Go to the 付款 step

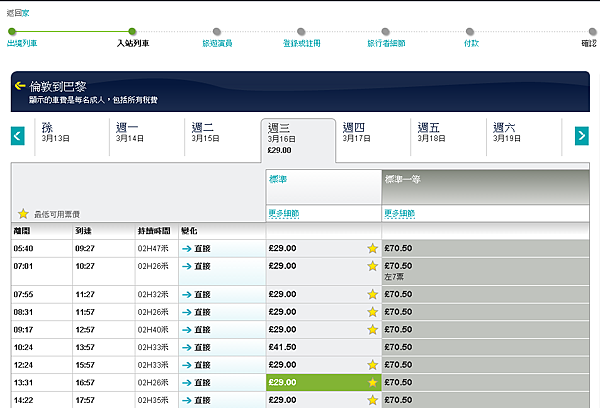(471, 43)
